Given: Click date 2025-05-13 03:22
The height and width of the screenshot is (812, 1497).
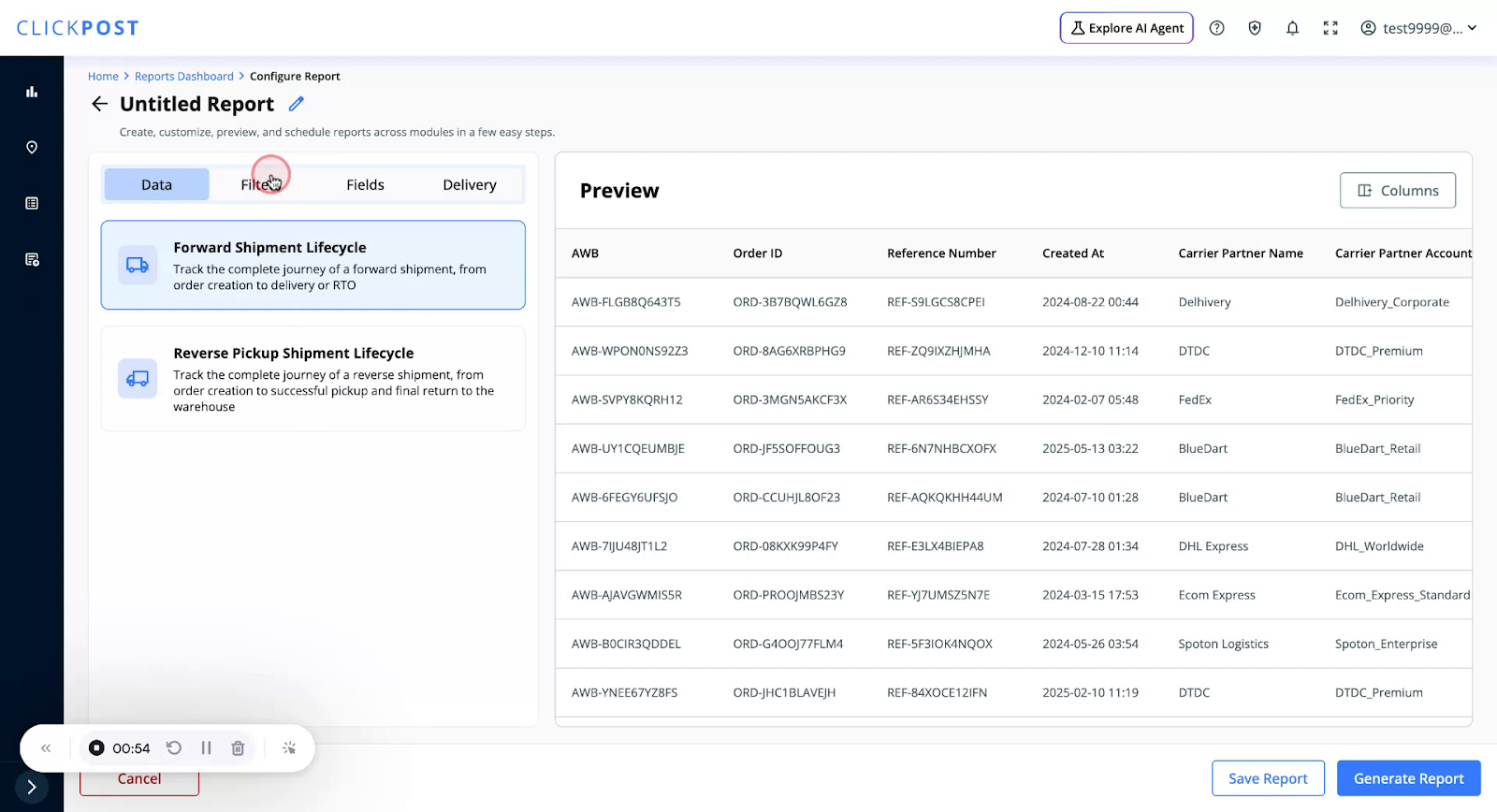Looking at the screenshot, I should (x=1090, y=448).
